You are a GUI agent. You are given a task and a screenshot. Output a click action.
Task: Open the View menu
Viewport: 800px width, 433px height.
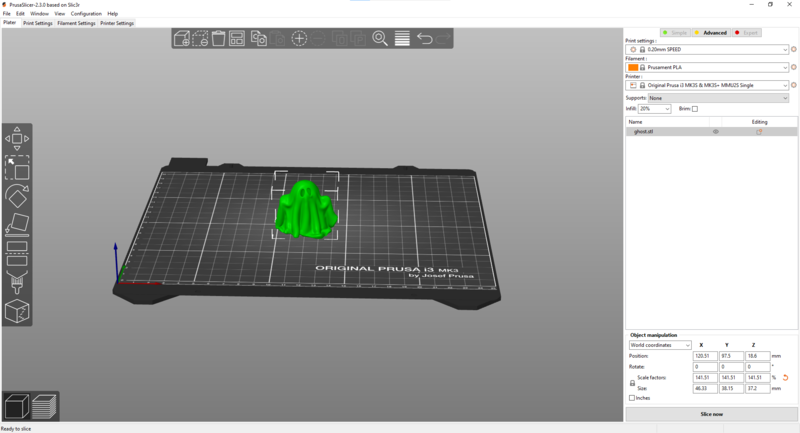click(60, 14)
